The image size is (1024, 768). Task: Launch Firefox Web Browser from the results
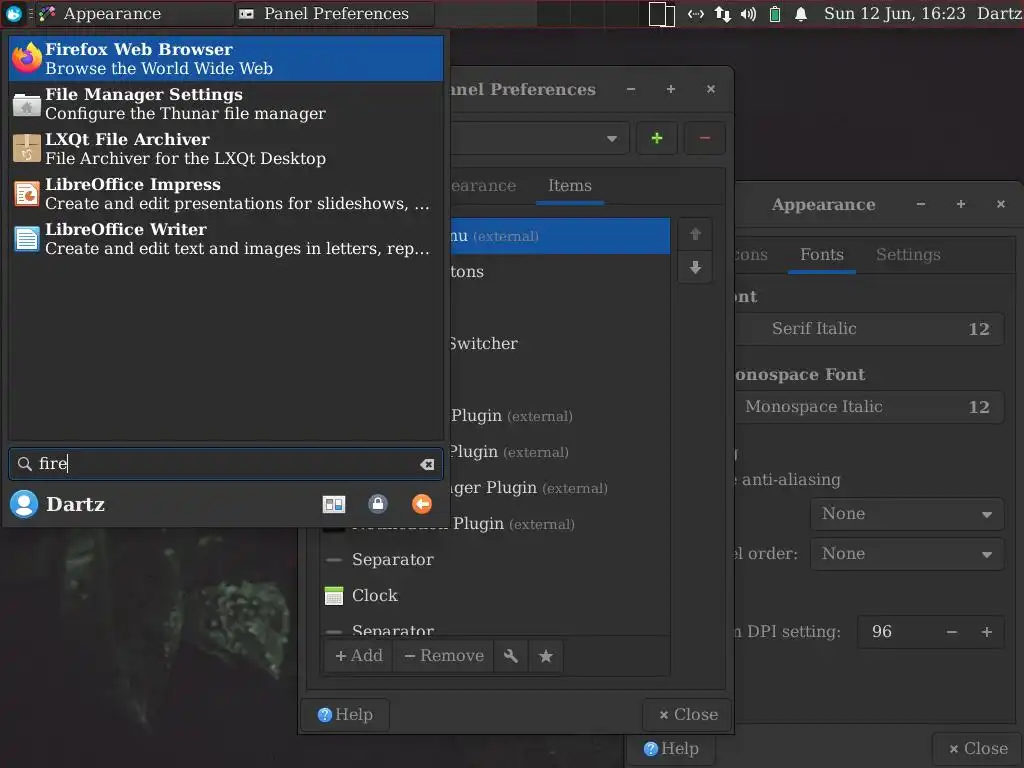click(226, 59)
